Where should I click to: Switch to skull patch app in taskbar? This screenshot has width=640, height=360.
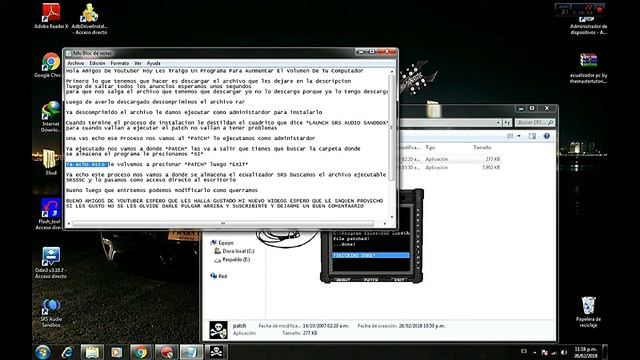tap(216, 352)
